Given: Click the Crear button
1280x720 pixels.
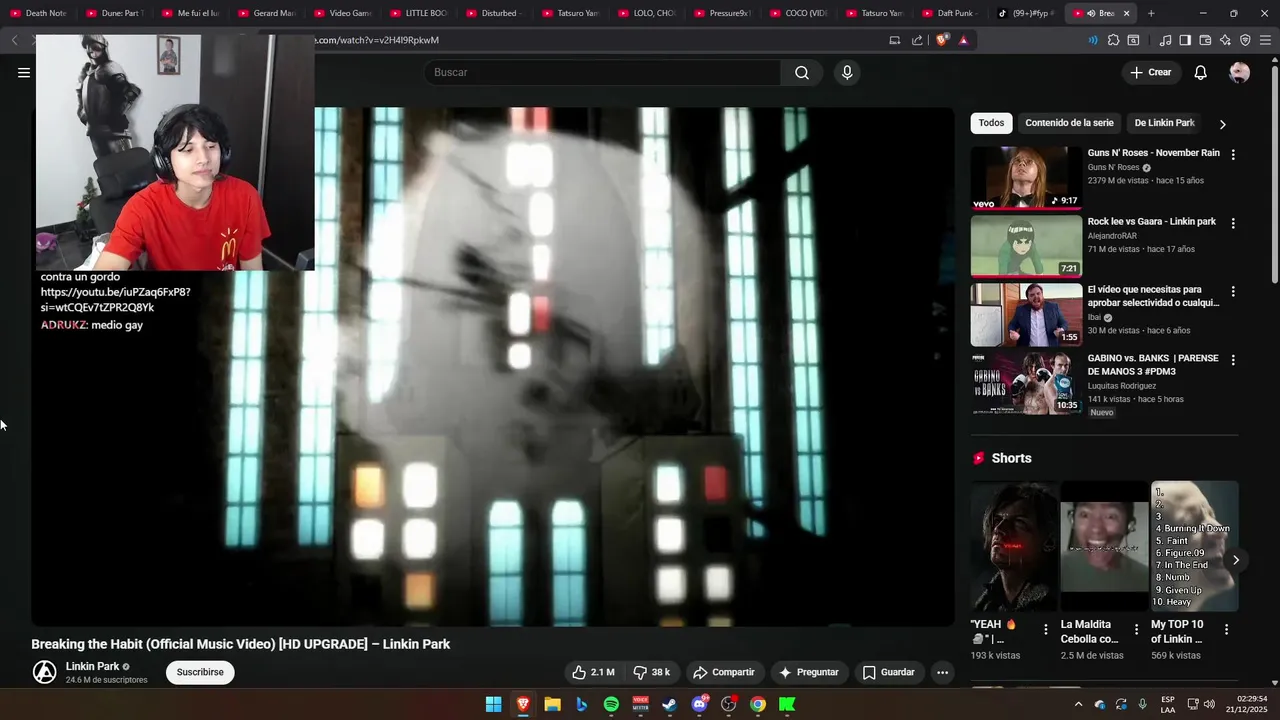Looking at the screenshot, I should pos(1150,72).
